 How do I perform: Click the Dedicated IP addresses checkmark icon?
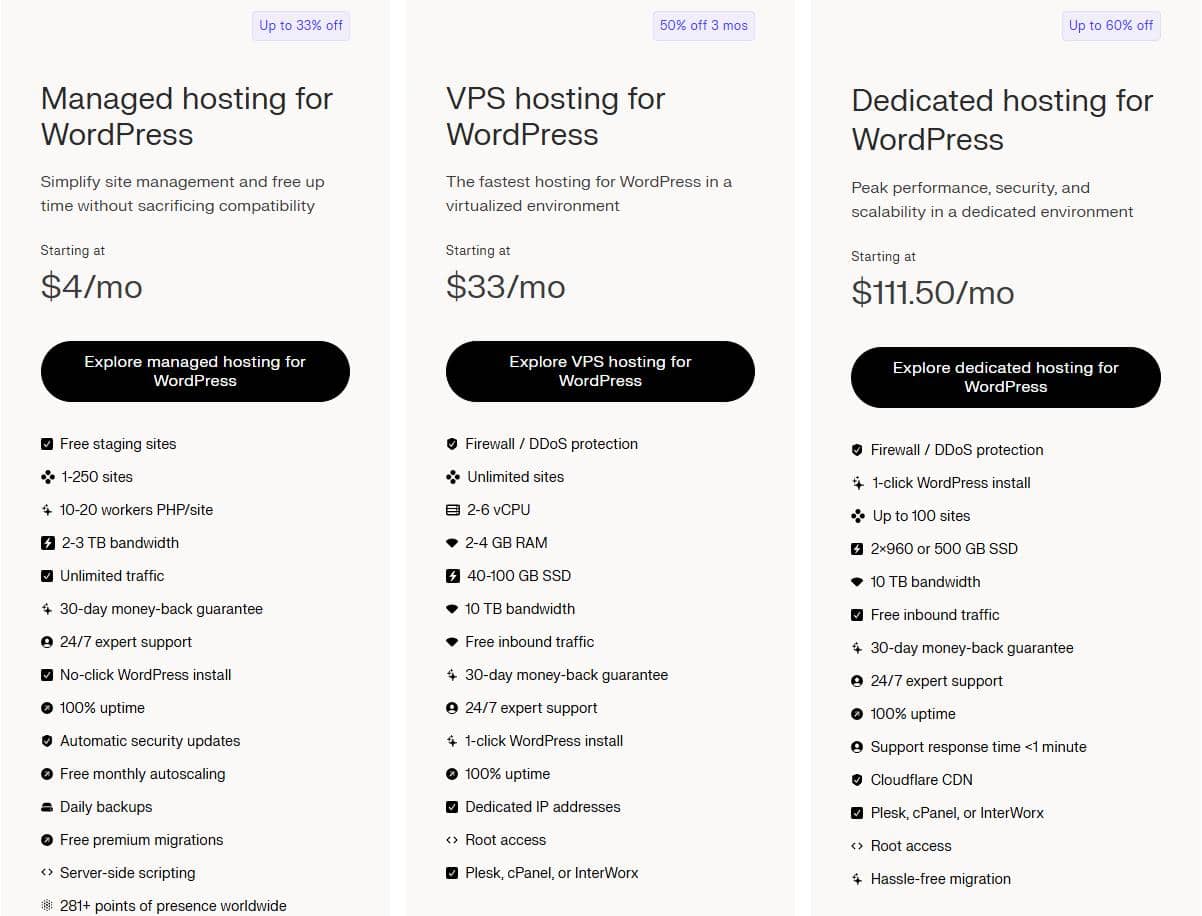pyautogui.click(x=452, y=807)
